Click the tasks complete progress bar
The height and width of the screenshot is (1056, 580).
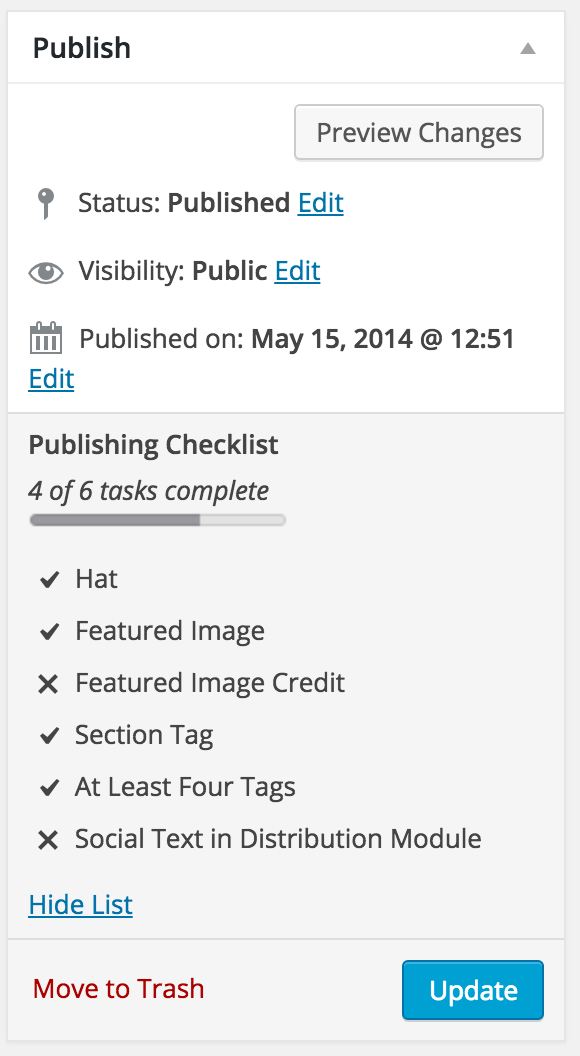click(x=158, y=520)
